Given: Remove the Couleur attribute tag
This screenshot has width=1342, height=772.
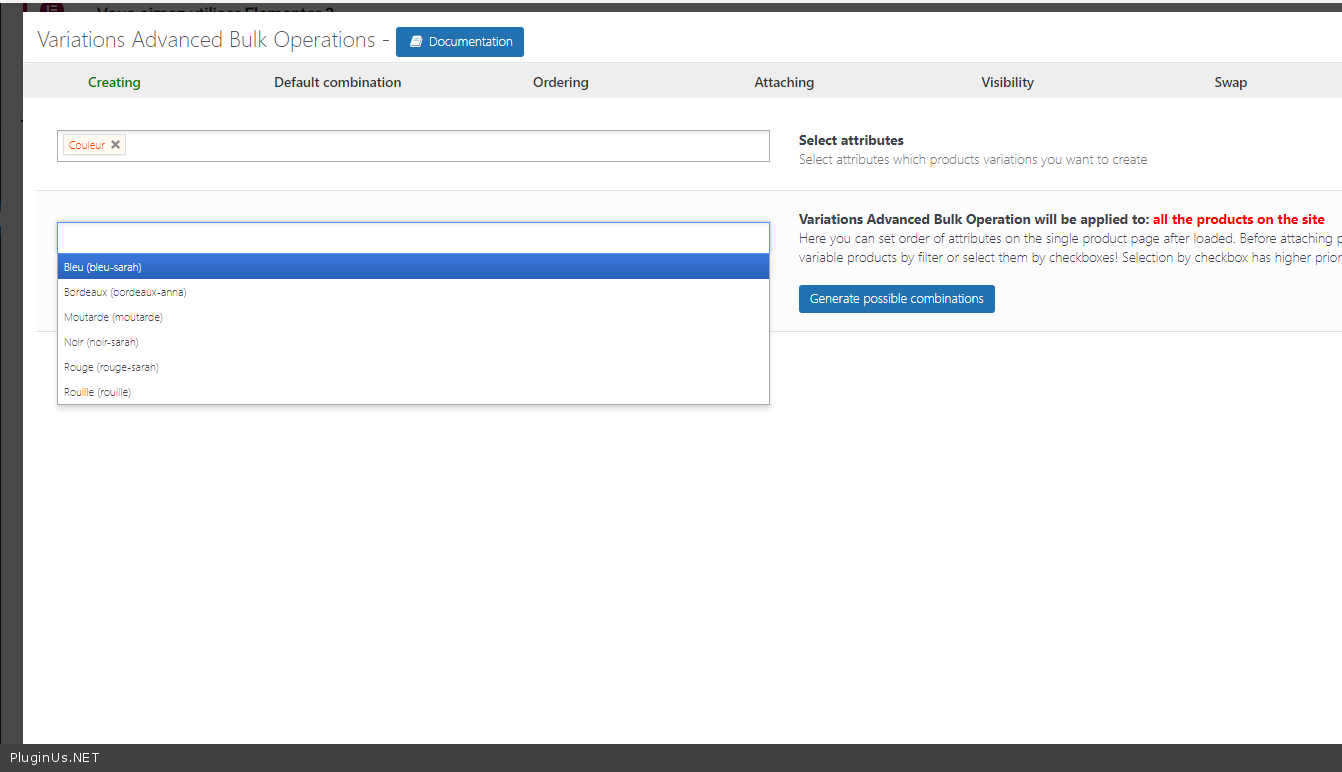Looking at the screenshot, I should [x=116, y=145].
